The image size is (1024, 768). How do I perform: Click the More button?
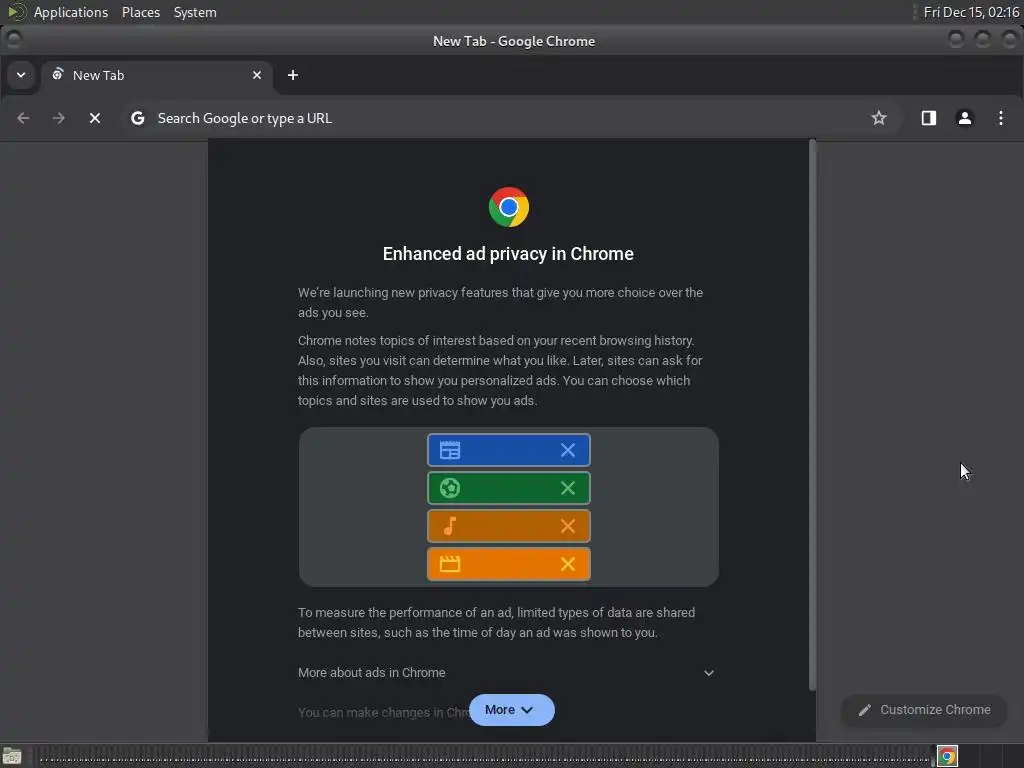coord(511,710)
